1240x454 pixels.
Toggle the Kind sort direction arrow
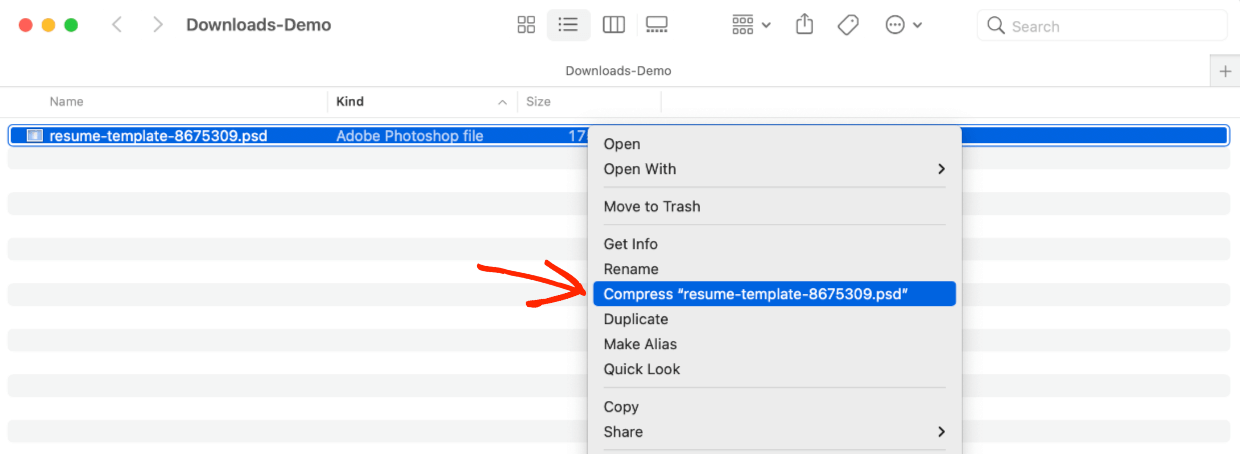[x=502, y=102]
